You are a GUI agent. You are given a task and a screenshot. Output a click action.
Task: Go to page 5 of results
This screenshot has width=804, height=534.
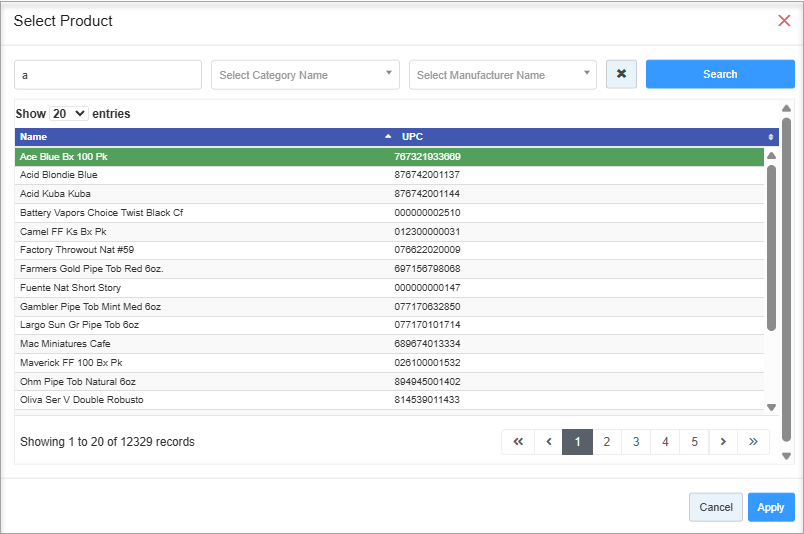(x=694, y=442)
